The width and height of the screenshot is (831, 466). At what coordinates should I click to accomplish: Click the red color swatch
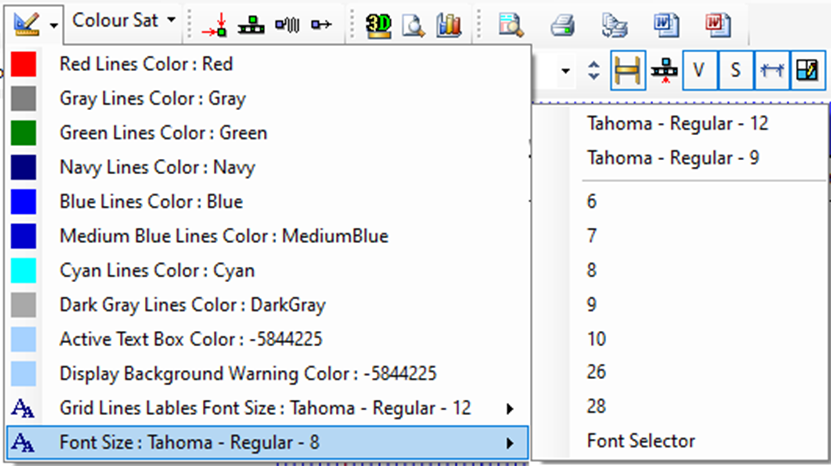click(23, 64)
